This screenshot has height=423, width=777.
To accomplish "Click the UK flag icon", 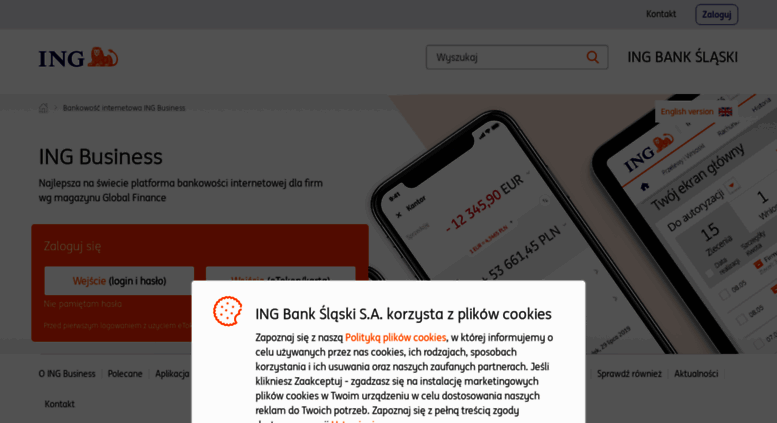I will pyautogui.click(x=725, y=111).
